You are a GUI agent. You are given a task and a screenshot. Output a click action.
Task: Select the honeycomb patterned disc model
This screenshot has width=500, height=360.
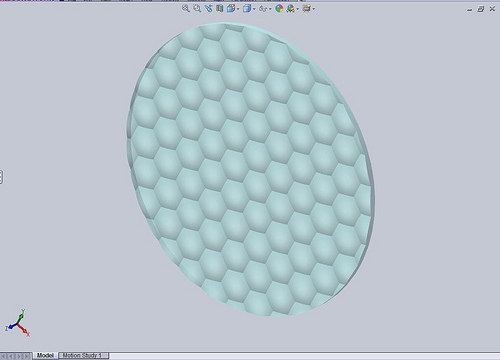(x=250, y=169)
